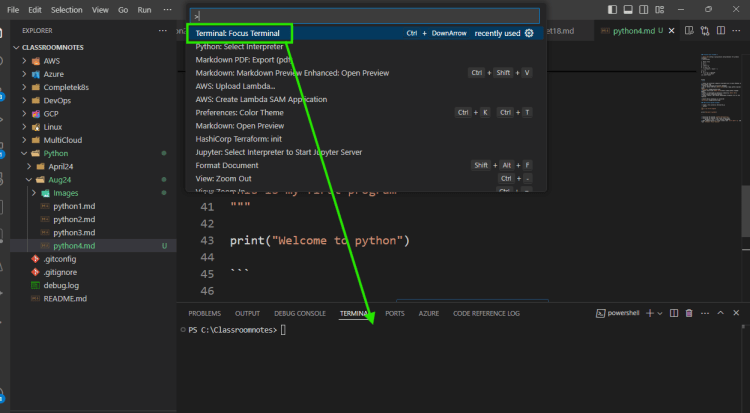Split the editor right icon

[721, 31]
